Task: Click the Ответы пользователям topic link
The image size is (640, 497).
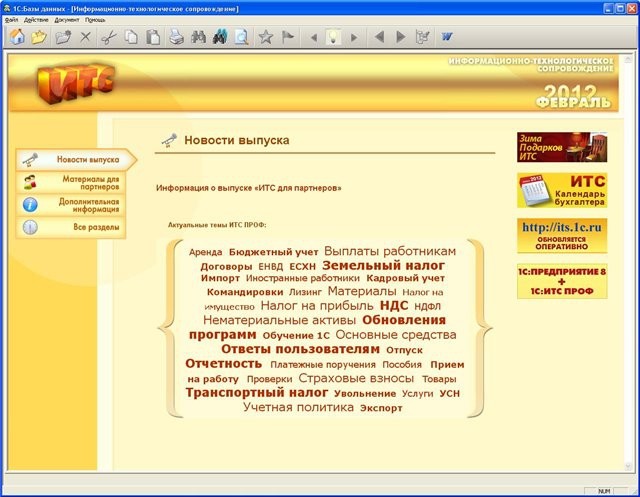Action: coord(300,349)
